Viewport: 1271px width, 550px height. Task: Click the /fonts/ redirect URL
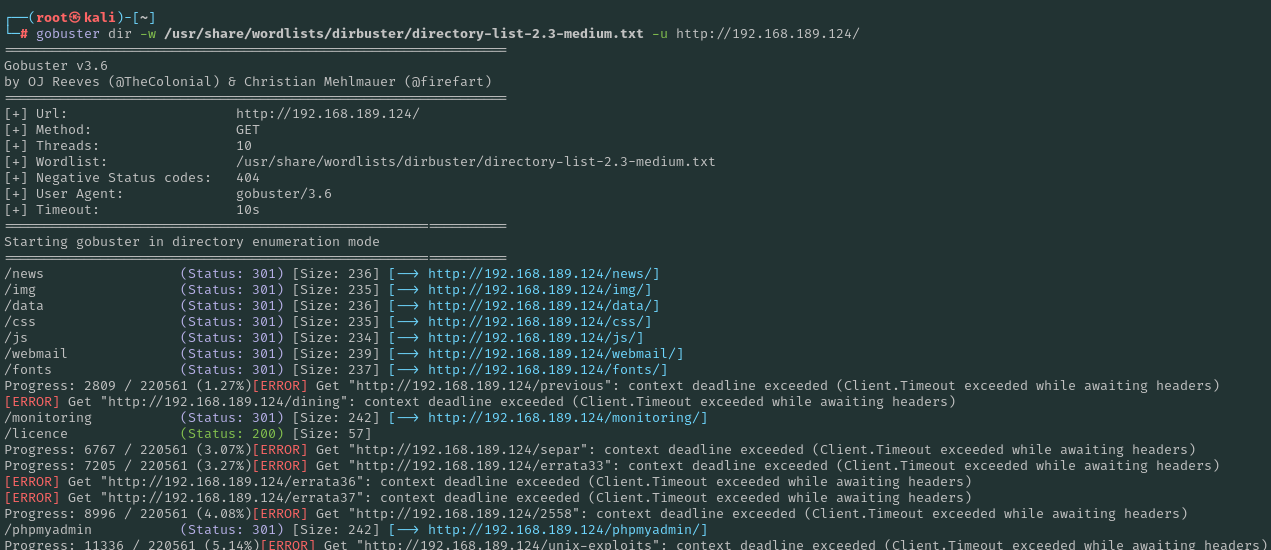click(547, 370)
